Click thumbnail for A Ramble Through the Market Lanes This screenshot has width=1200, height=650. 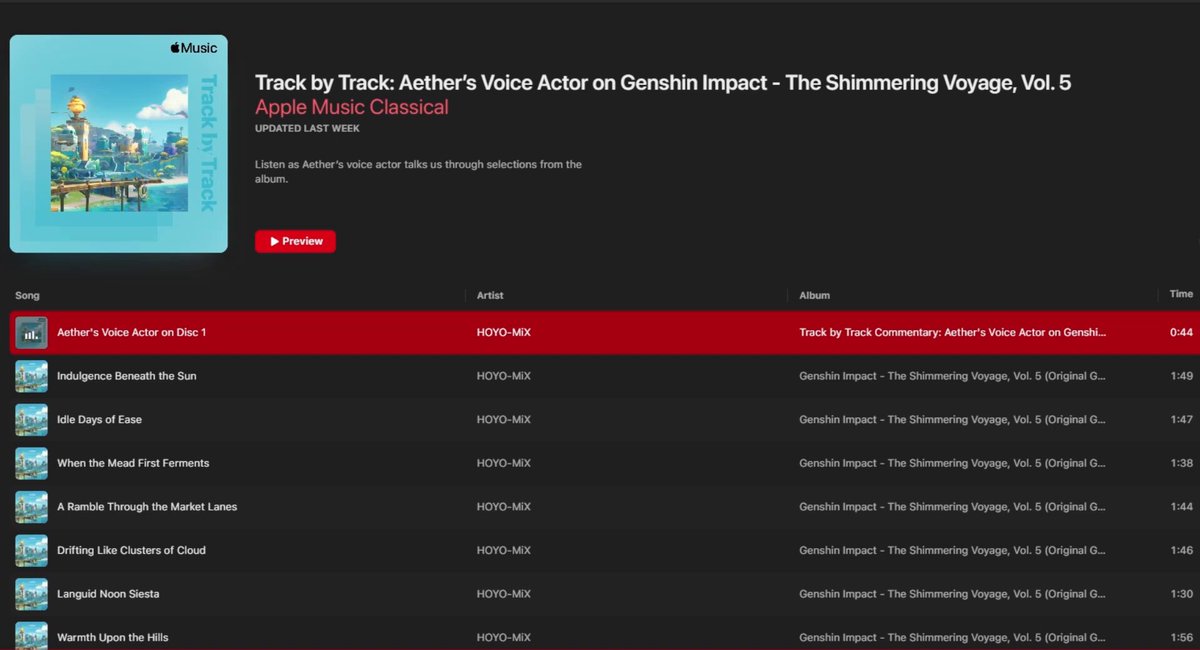pos(31,507)
